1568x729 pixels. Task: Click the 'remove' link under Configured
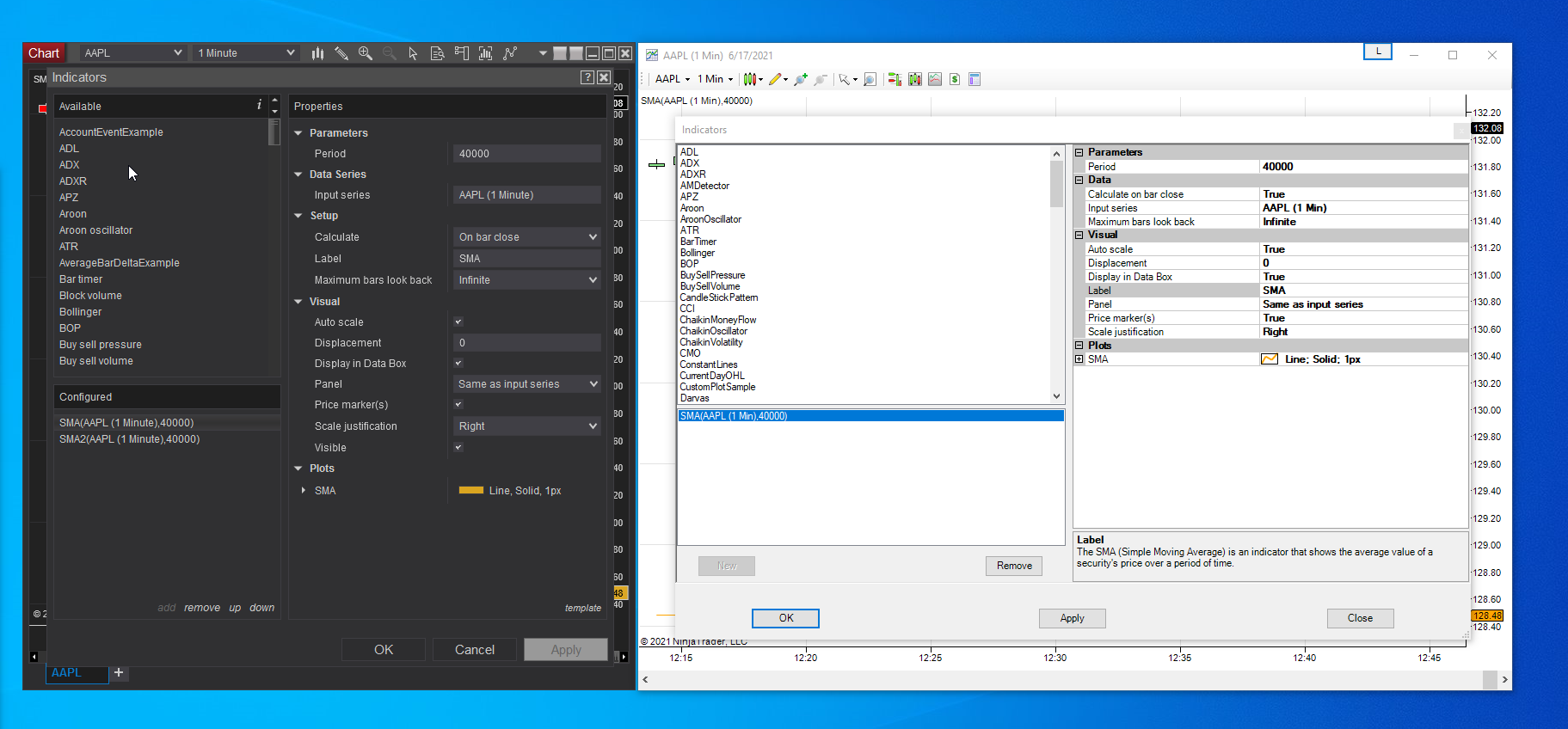(202, 608)
